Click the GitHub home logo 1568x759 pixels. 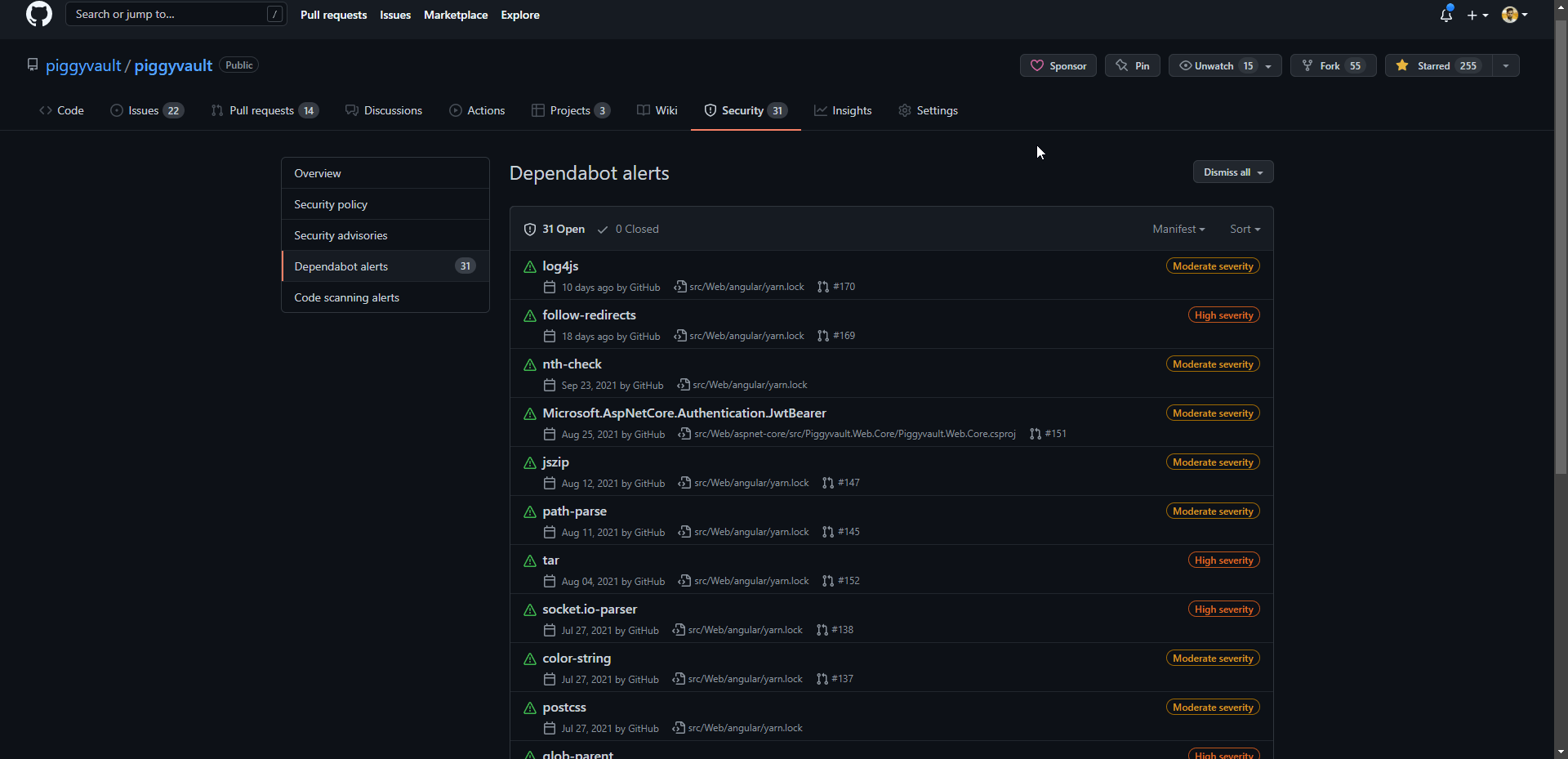click(x=38, y=15)
